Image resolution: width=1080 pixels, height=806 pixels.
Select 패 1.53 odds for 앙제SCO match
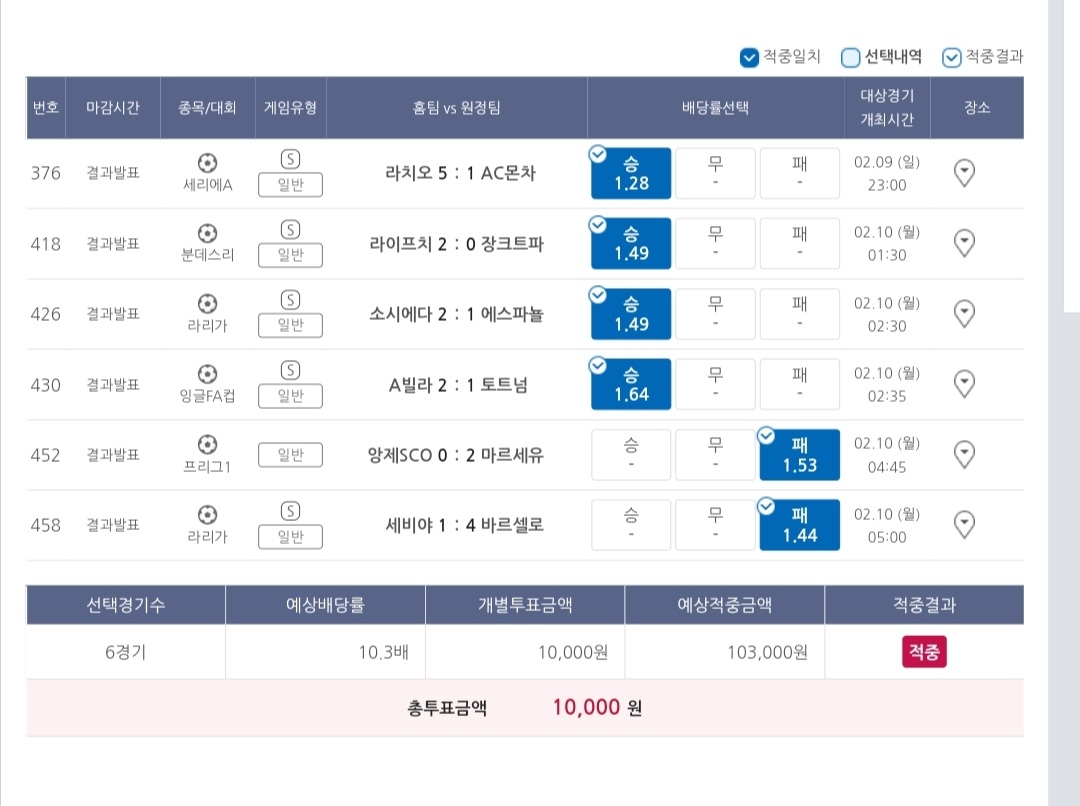click(x=800, y=455)
